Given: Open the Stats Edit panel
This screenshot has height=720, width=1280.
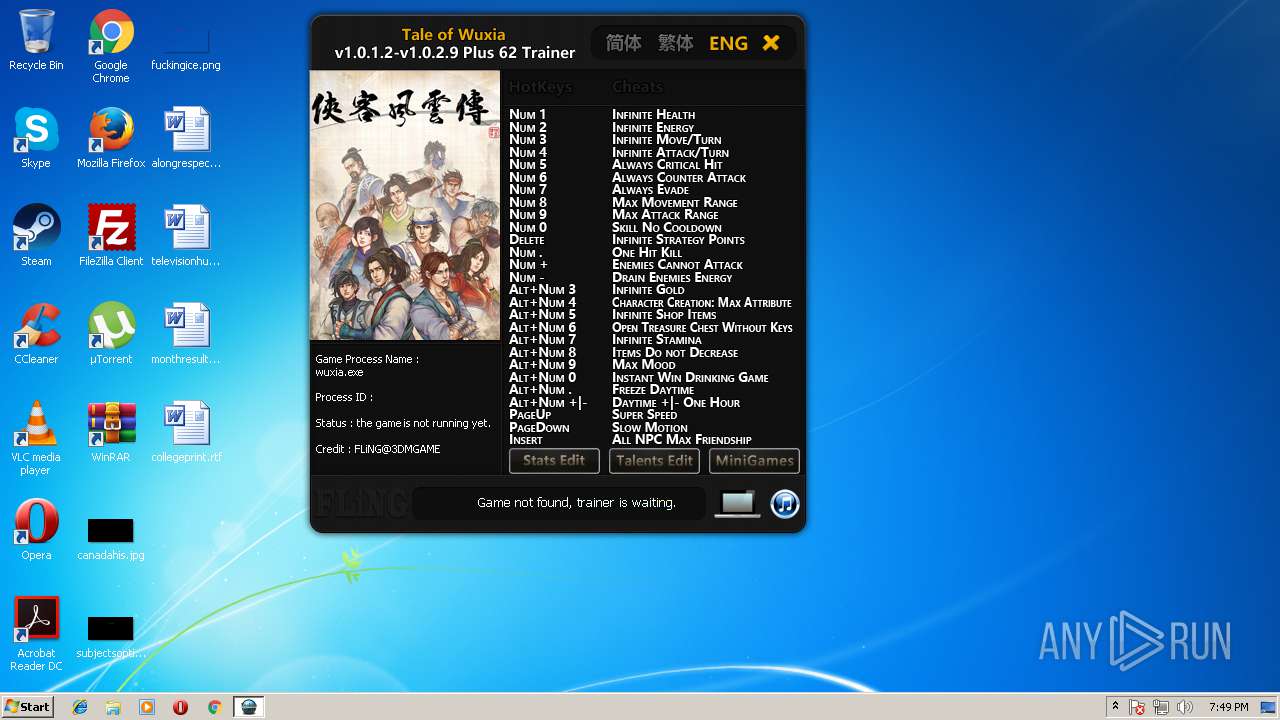Looking at the screenshot, I should tap(554, 461).
